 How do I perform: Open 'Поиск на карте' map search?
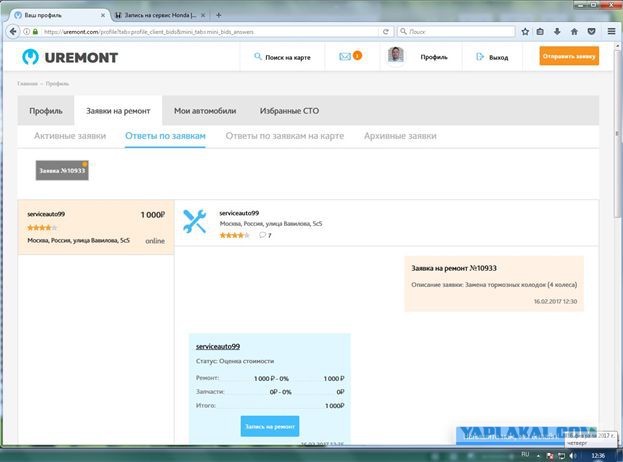(x=282, y=57)
